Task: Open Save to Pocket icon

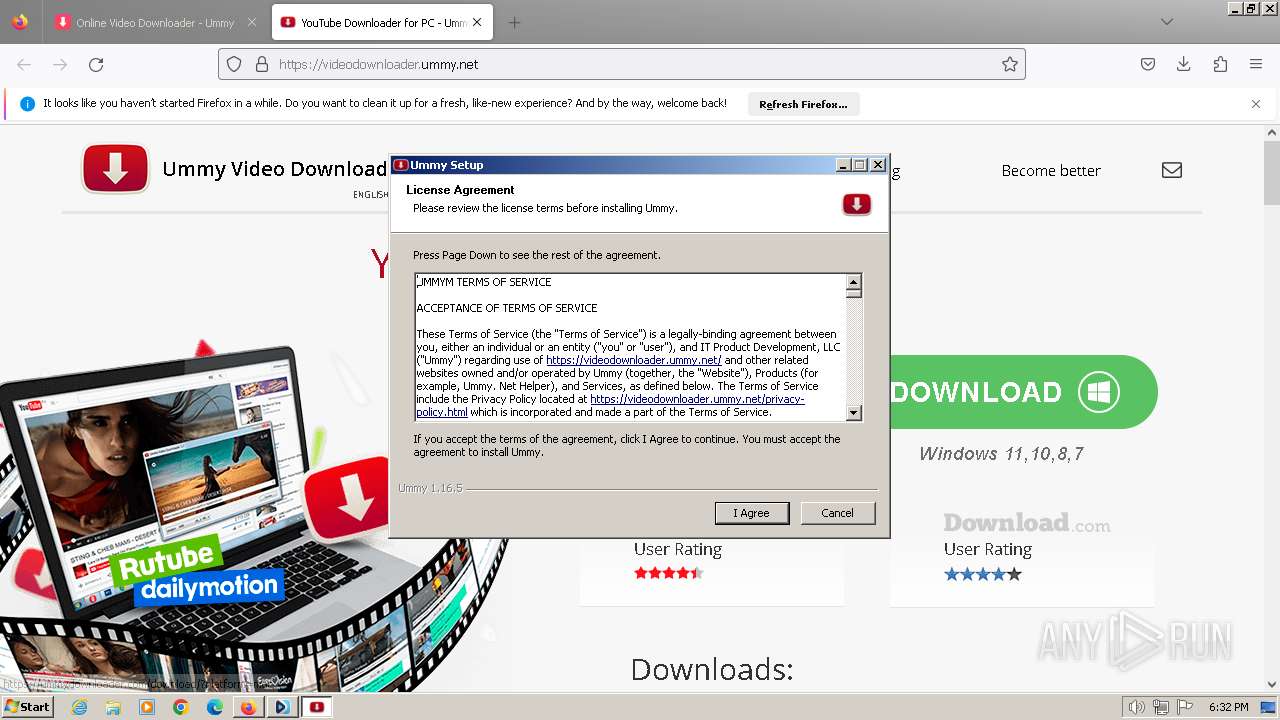Action: click(1148, 64)
